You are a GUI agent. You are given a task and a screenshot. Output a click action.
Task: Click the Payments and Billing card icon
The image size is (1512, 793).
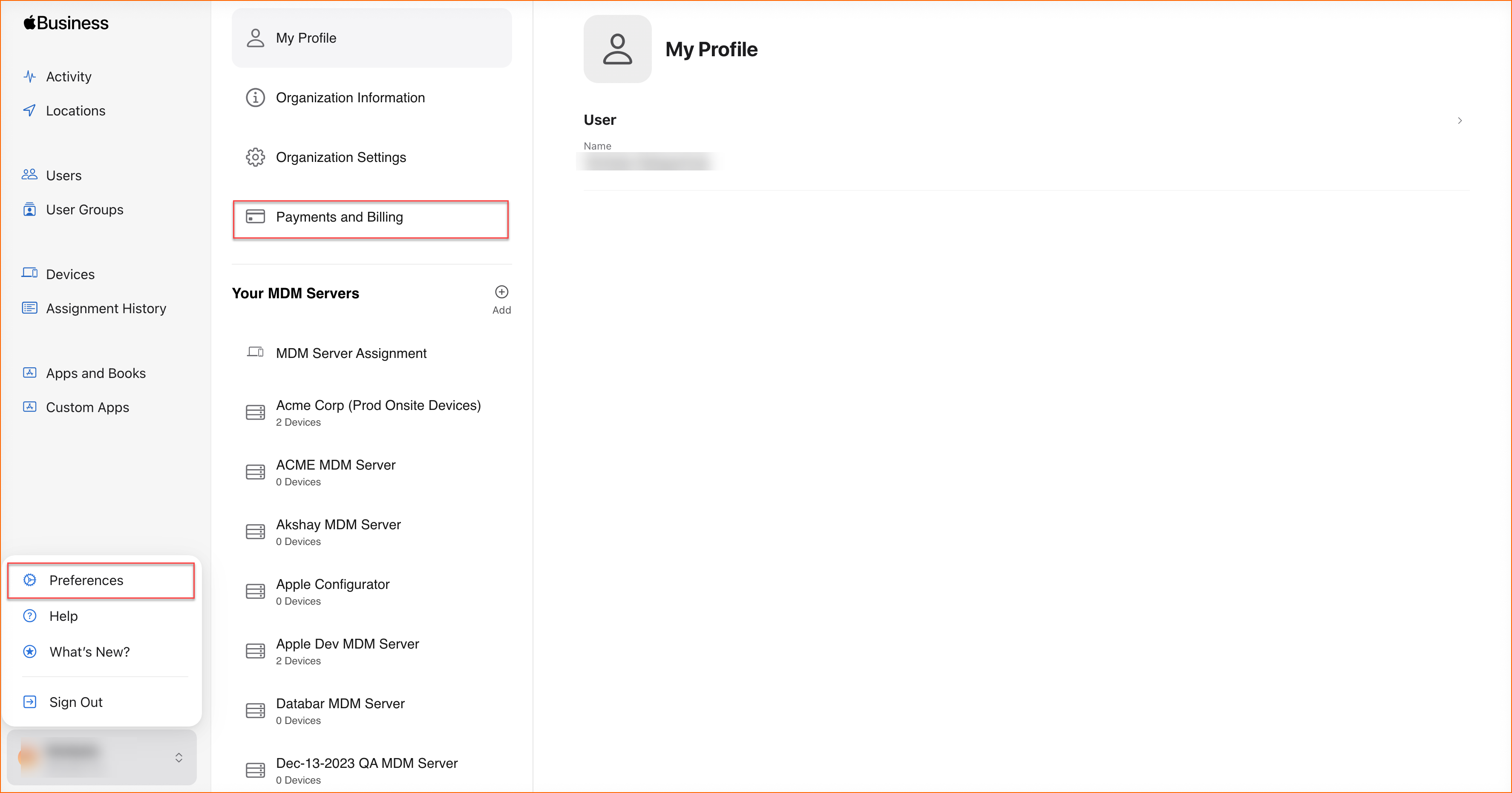(x=255, y=216)
